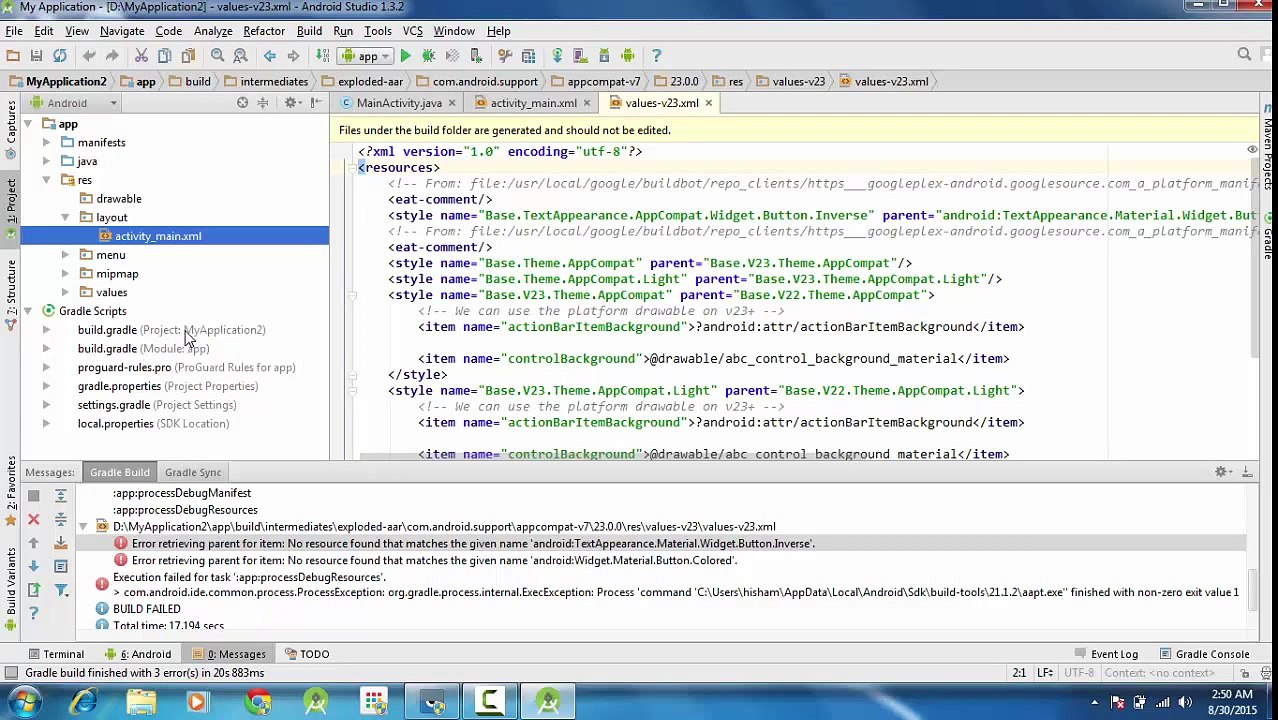Select activity_main.xml in project tree
The image size is (1278, 720).
click(x=174, y=236)
